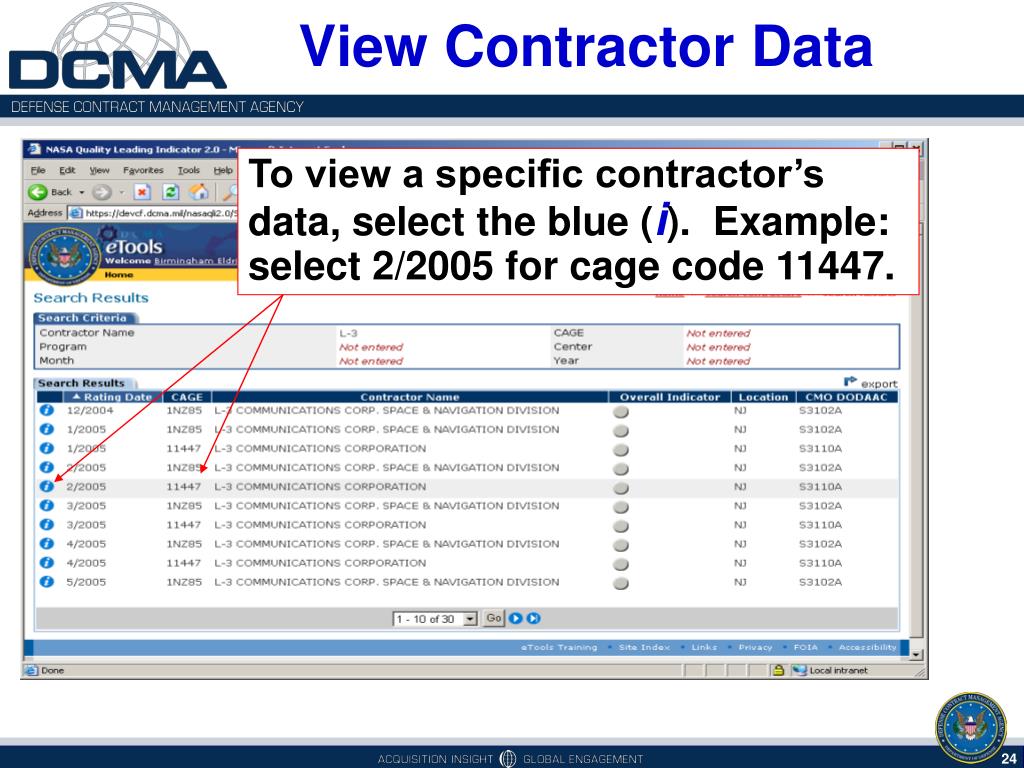Go to next results page arrow
1024x768 pixels.
[515, 618]
